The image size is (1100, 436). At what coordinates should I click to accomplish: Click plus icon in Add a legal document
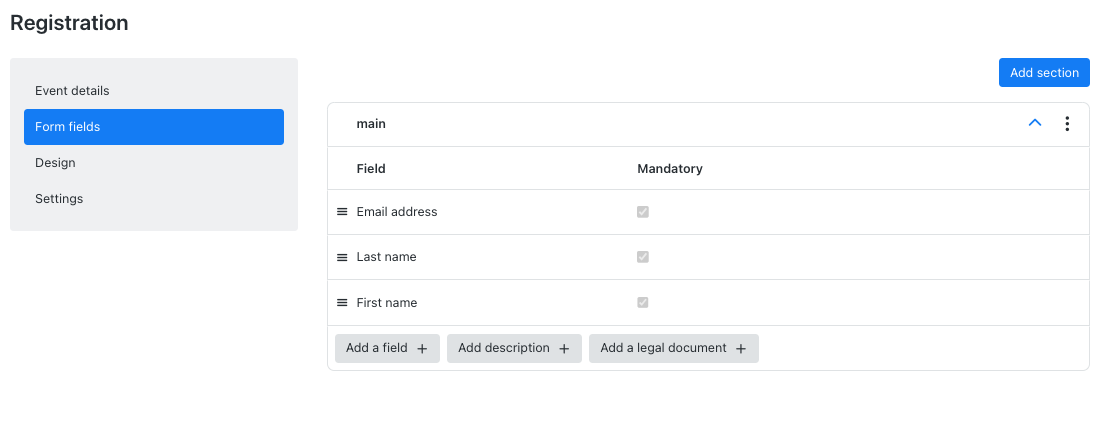point(741,348)
